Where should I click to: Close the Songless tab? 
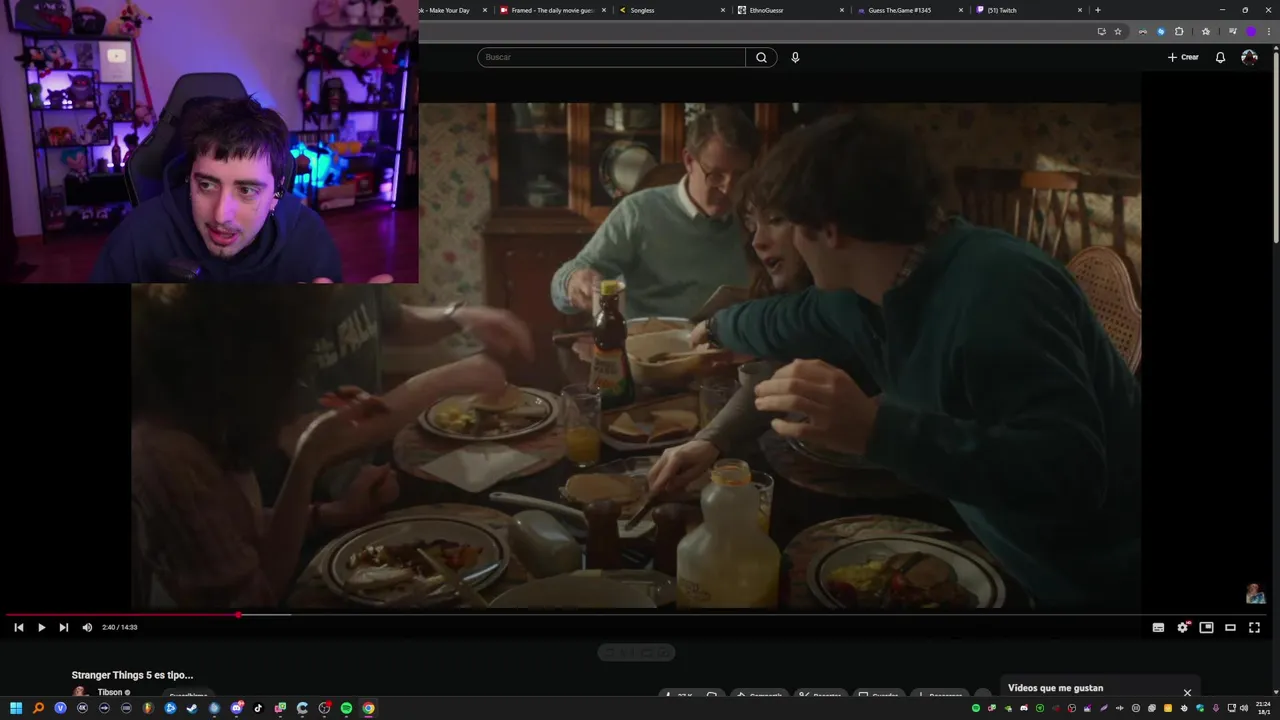(x=722, y=10)
